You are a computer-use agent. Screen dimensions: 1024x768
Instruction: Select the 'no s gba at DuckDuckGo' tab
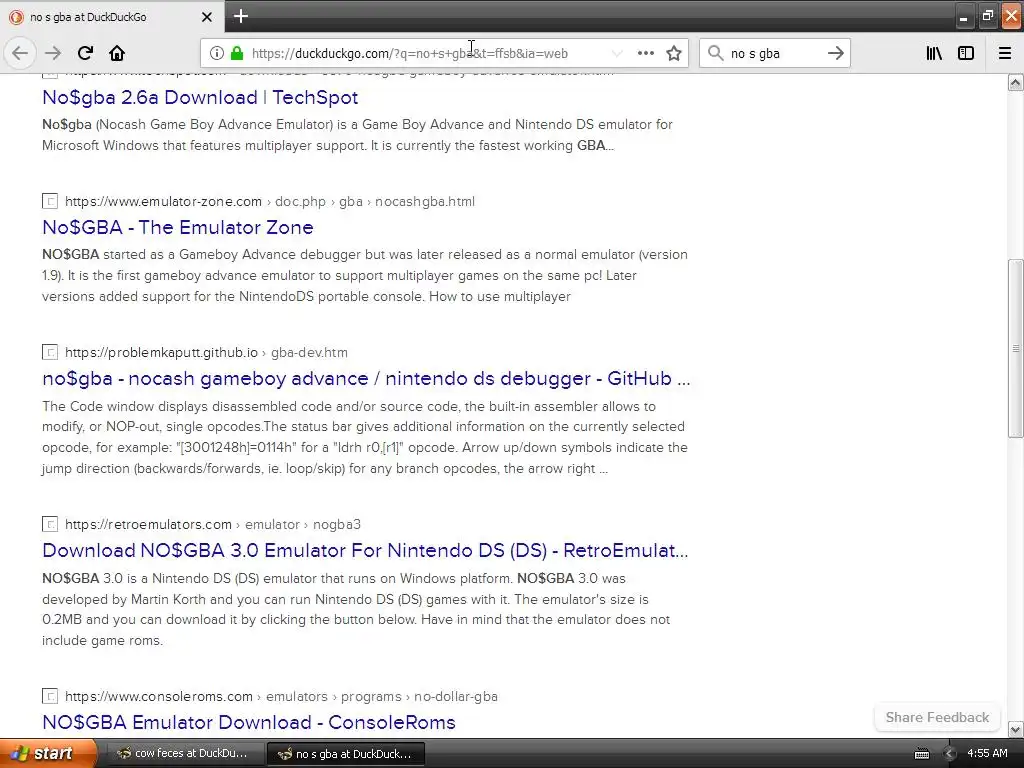[x=112, y=16]
